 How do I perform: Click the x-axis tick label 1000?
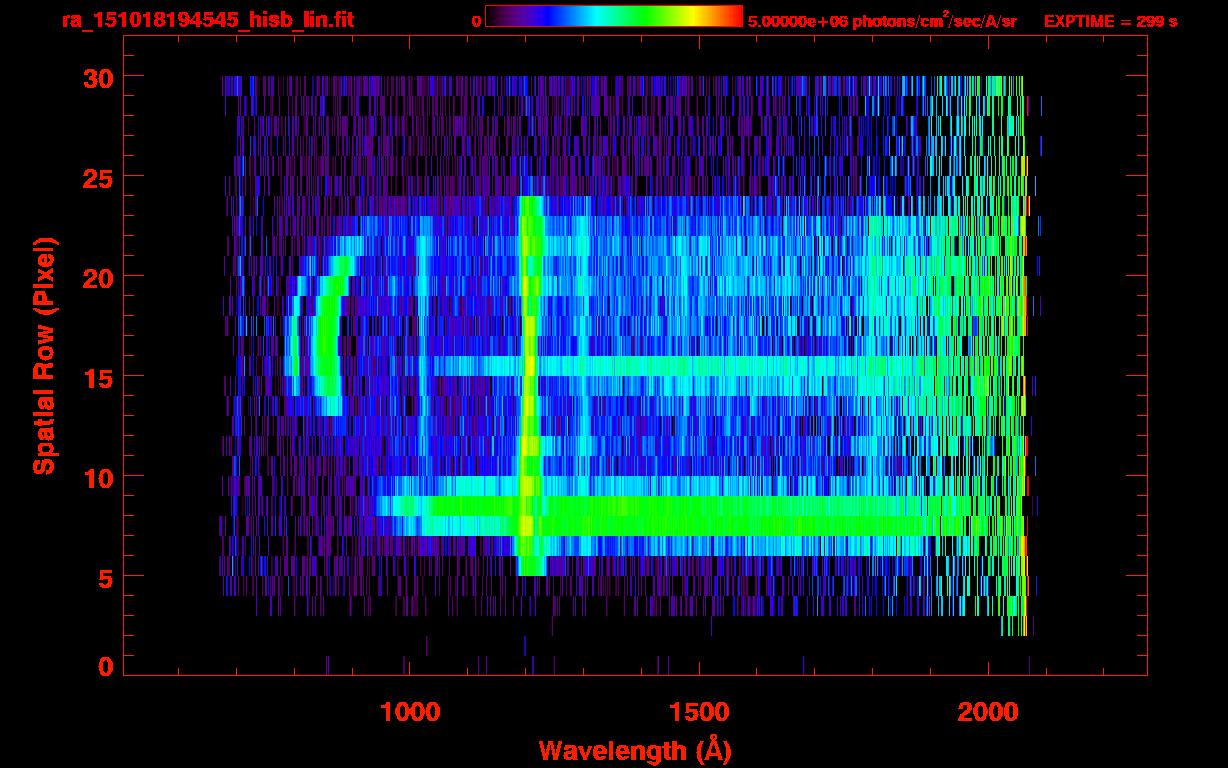(x=409, y=712)
